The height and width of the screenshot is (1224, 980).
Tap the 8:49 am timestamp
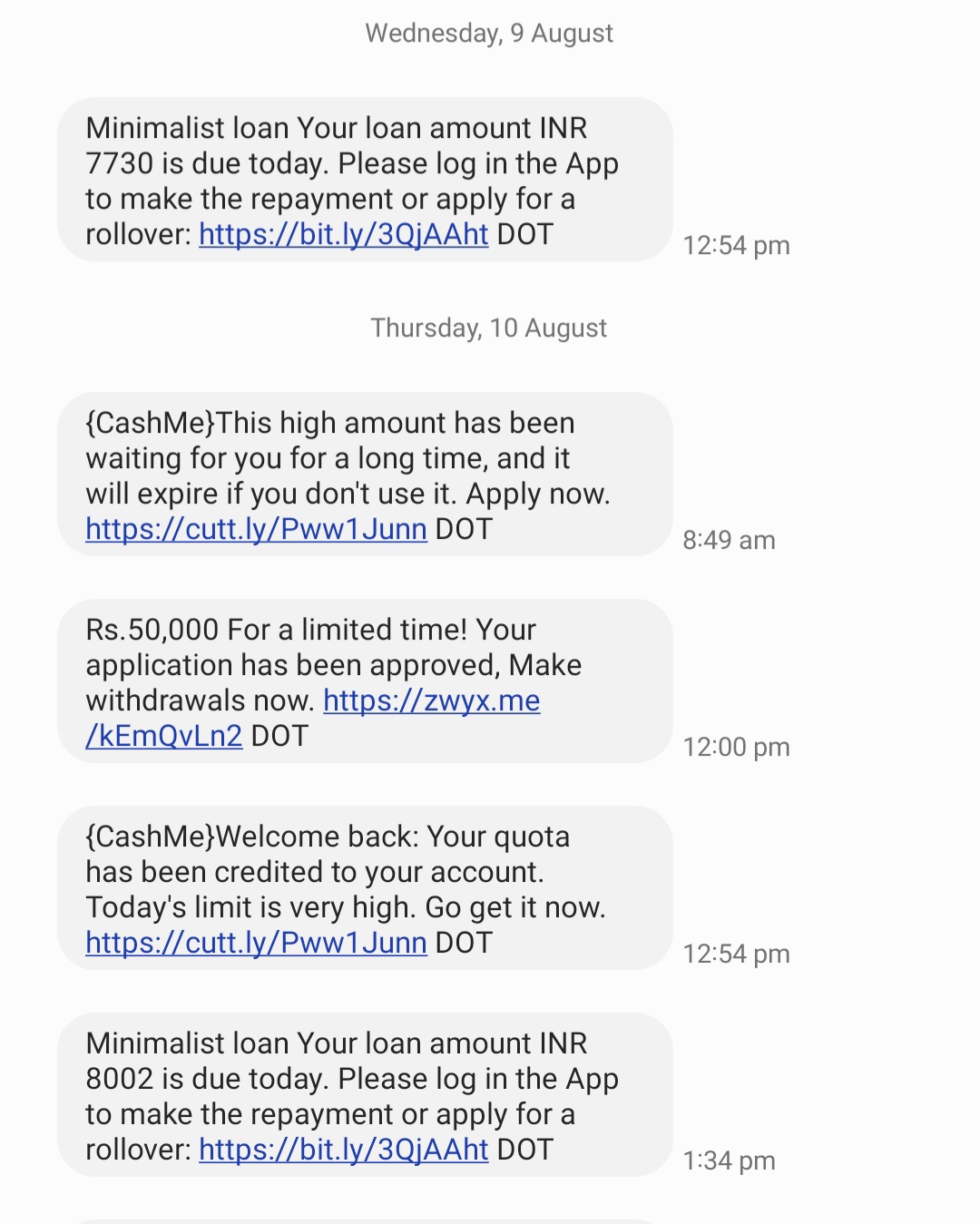point(729,541)
